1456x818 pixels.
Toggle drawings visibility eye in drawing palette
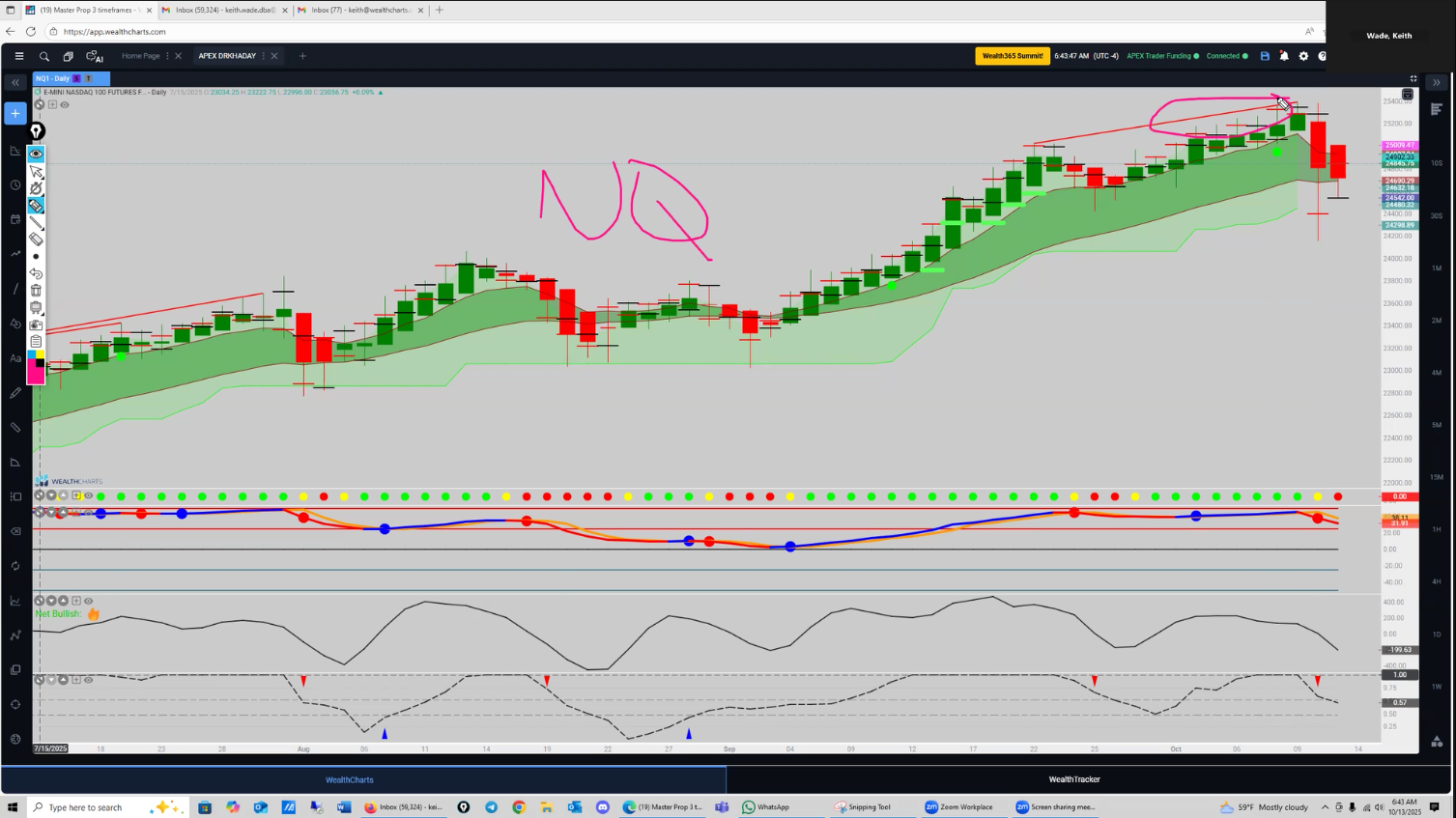pyautogui.click(x=36, y=154)
